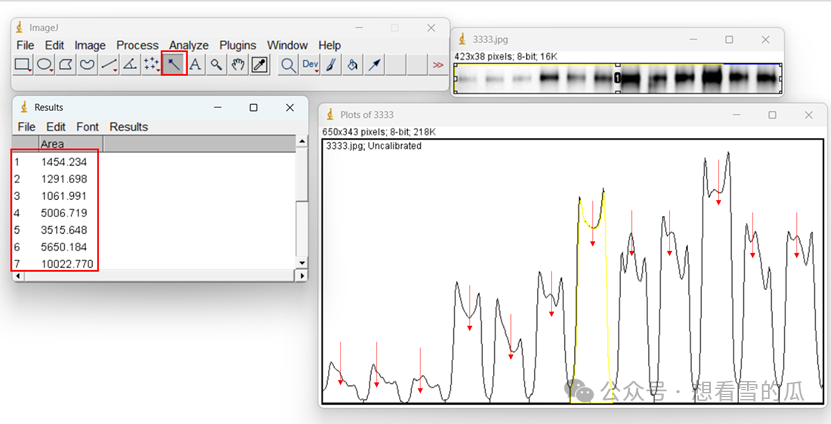Select result row with area 3515.648
831x424 pixels.
point(154,230)
